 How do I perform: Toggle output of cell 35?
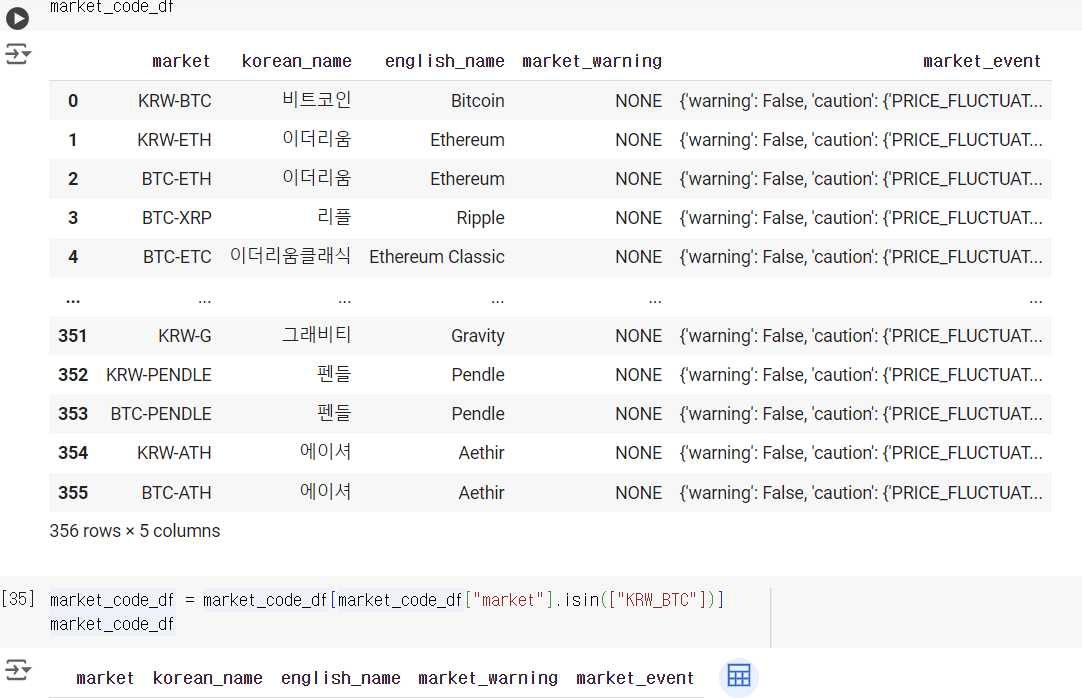coord(18,670)
